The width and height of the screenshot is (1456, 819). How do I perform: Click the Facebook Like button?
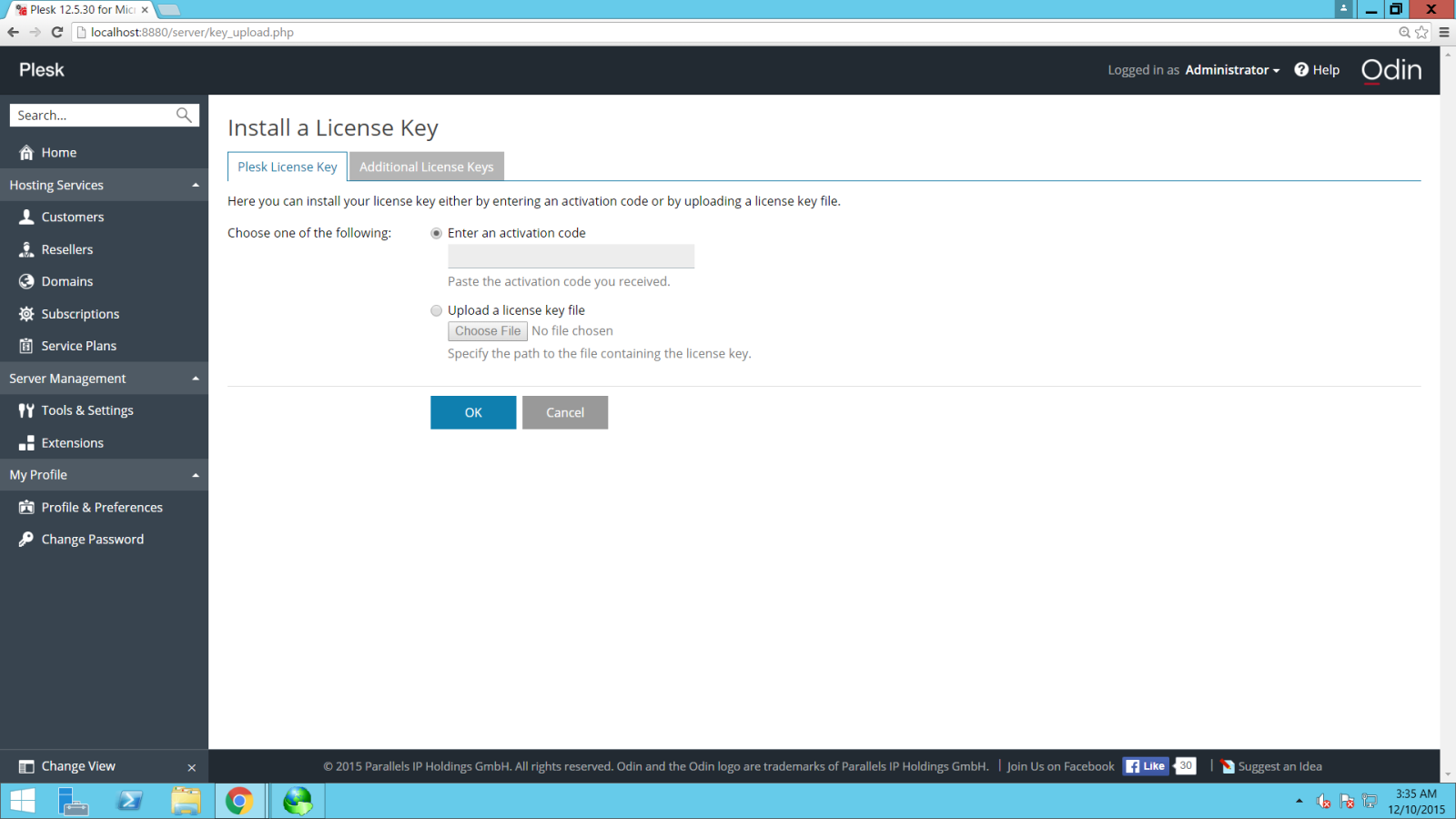[1146, 766]
